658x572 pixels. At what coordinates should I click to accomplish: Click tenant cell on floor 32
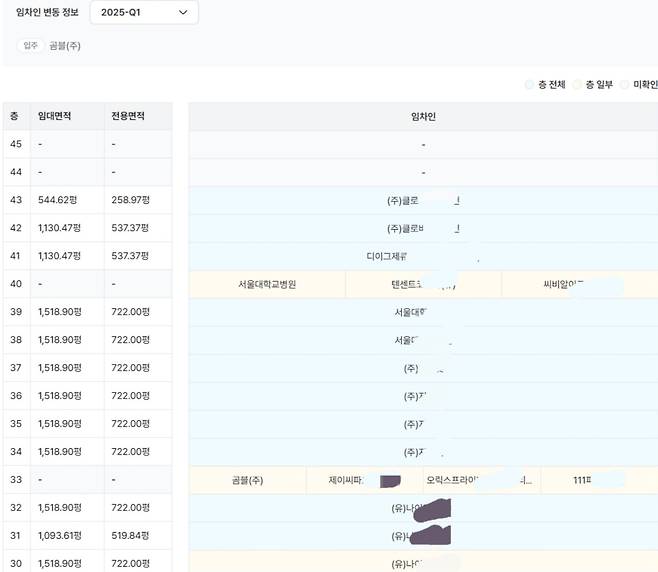coord(423,508)
